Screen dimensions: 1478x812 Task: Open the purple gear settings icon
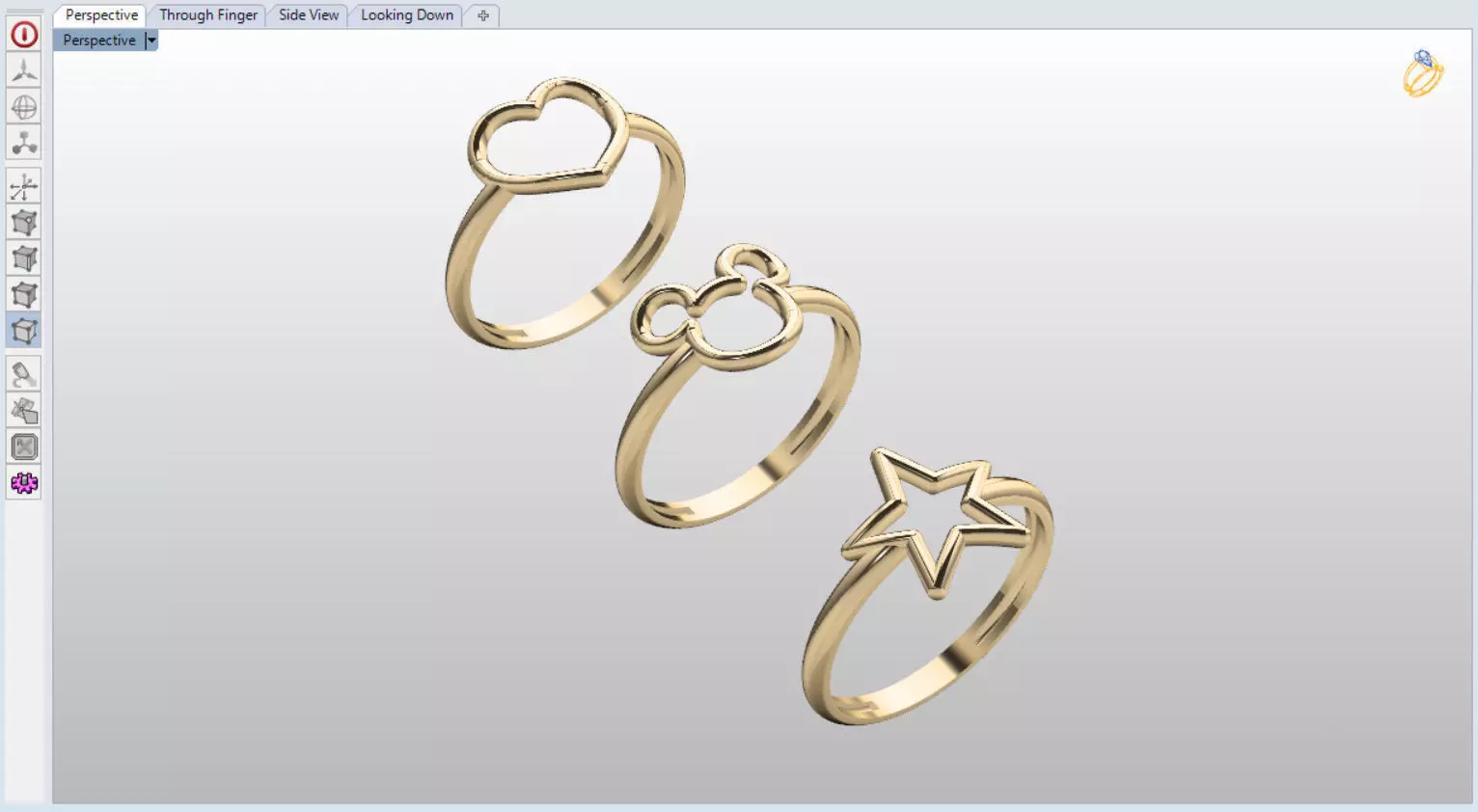tap(24, 483)
